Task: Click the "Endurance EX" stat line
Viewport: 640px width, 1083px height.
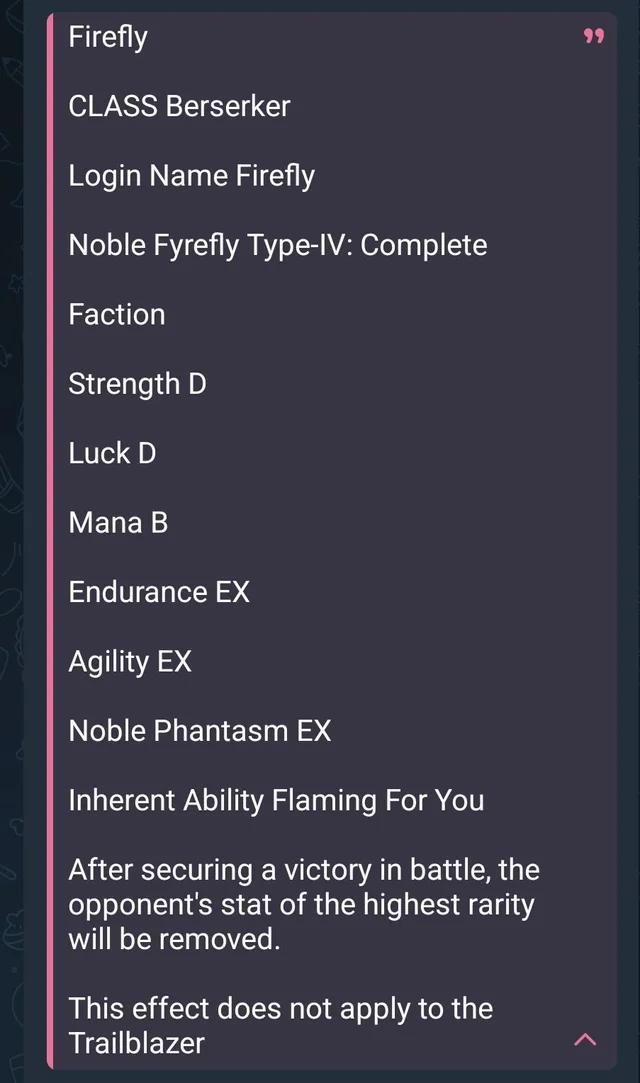Action: point(159,592)
